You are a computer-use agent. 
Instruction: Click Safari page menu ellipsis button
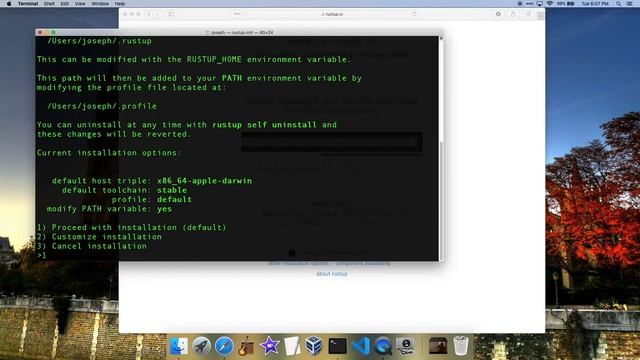(x=237, y=14)
